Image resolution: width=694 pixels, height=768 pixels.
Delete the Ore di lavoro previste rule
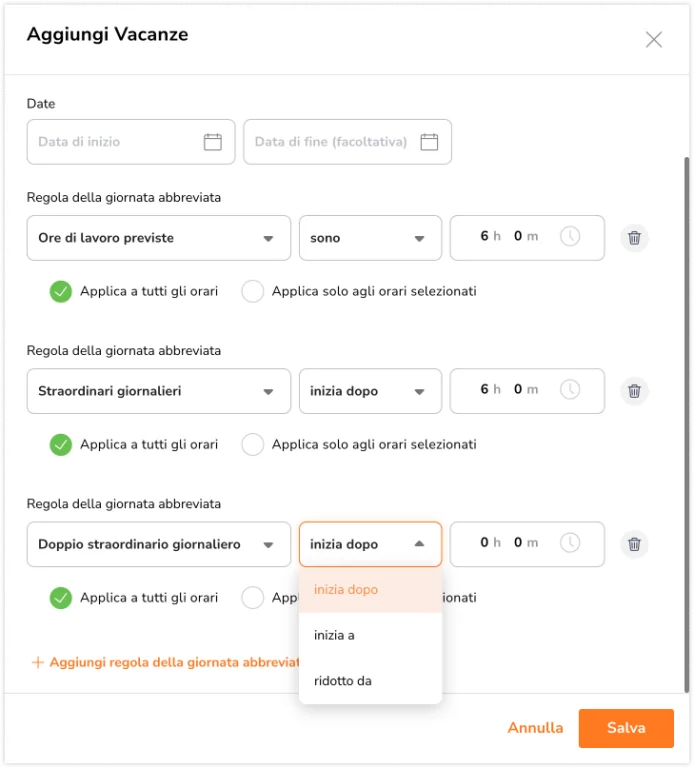[x=634, y=238]
